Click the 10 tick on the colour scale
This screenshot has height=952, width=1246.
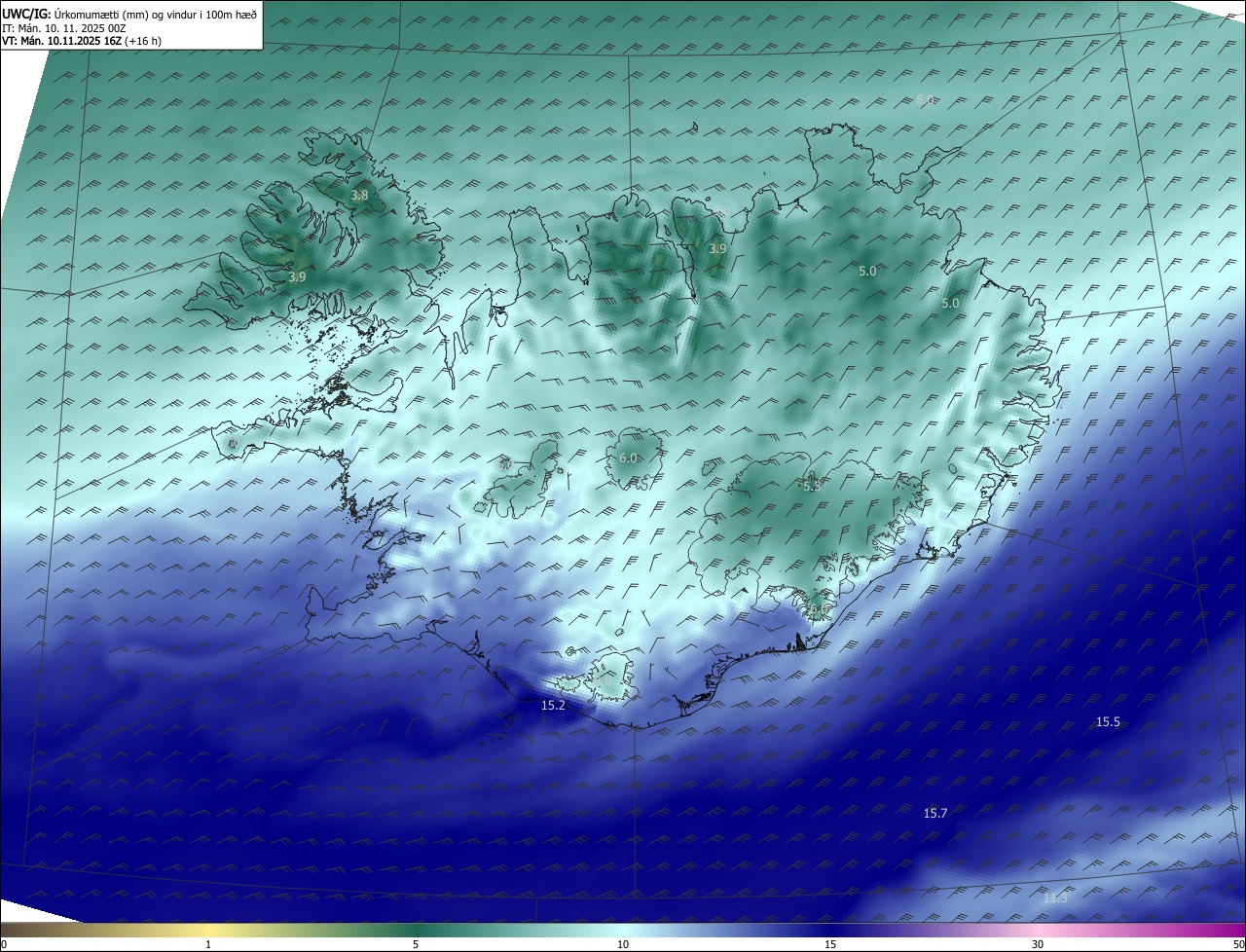point(623,944)
